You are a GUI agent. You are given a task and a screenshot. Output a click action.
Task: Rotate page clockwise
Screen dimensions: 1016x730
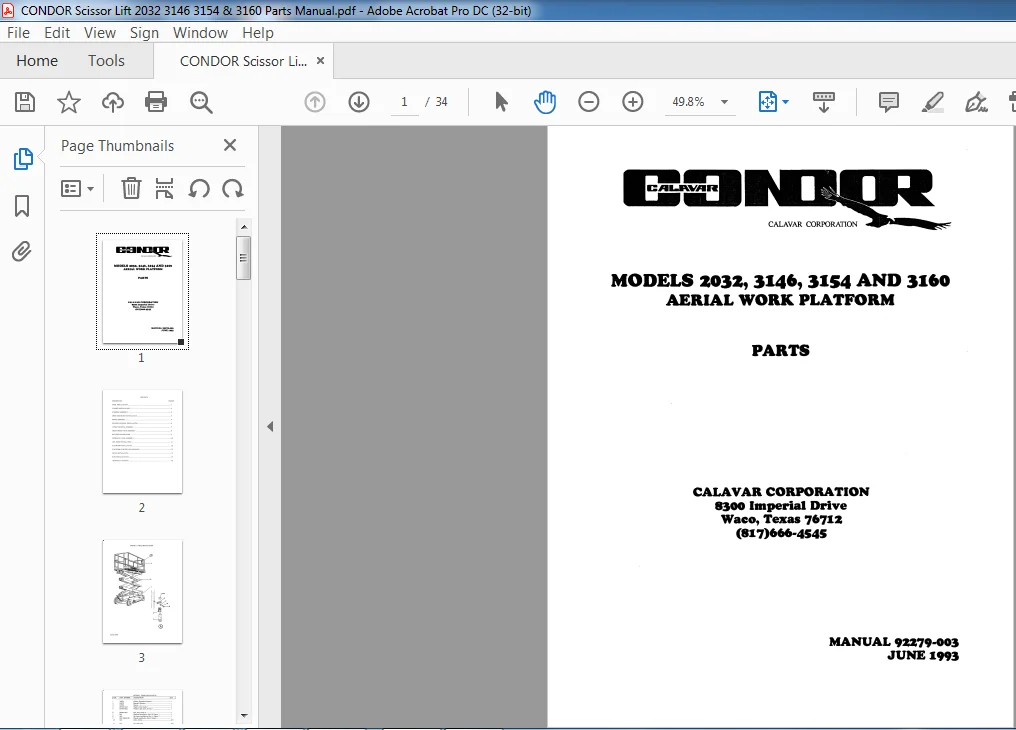pos(233,188)
